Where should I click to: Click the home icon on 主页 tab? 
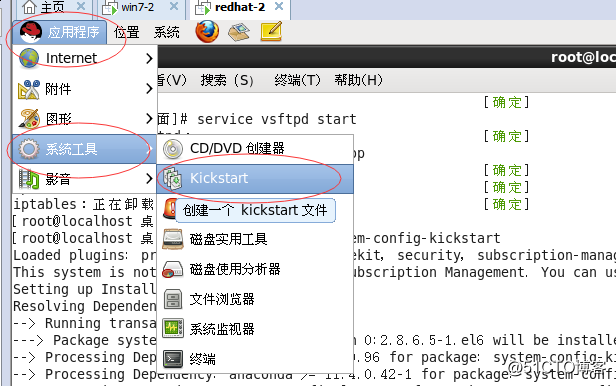pos(29,7)
